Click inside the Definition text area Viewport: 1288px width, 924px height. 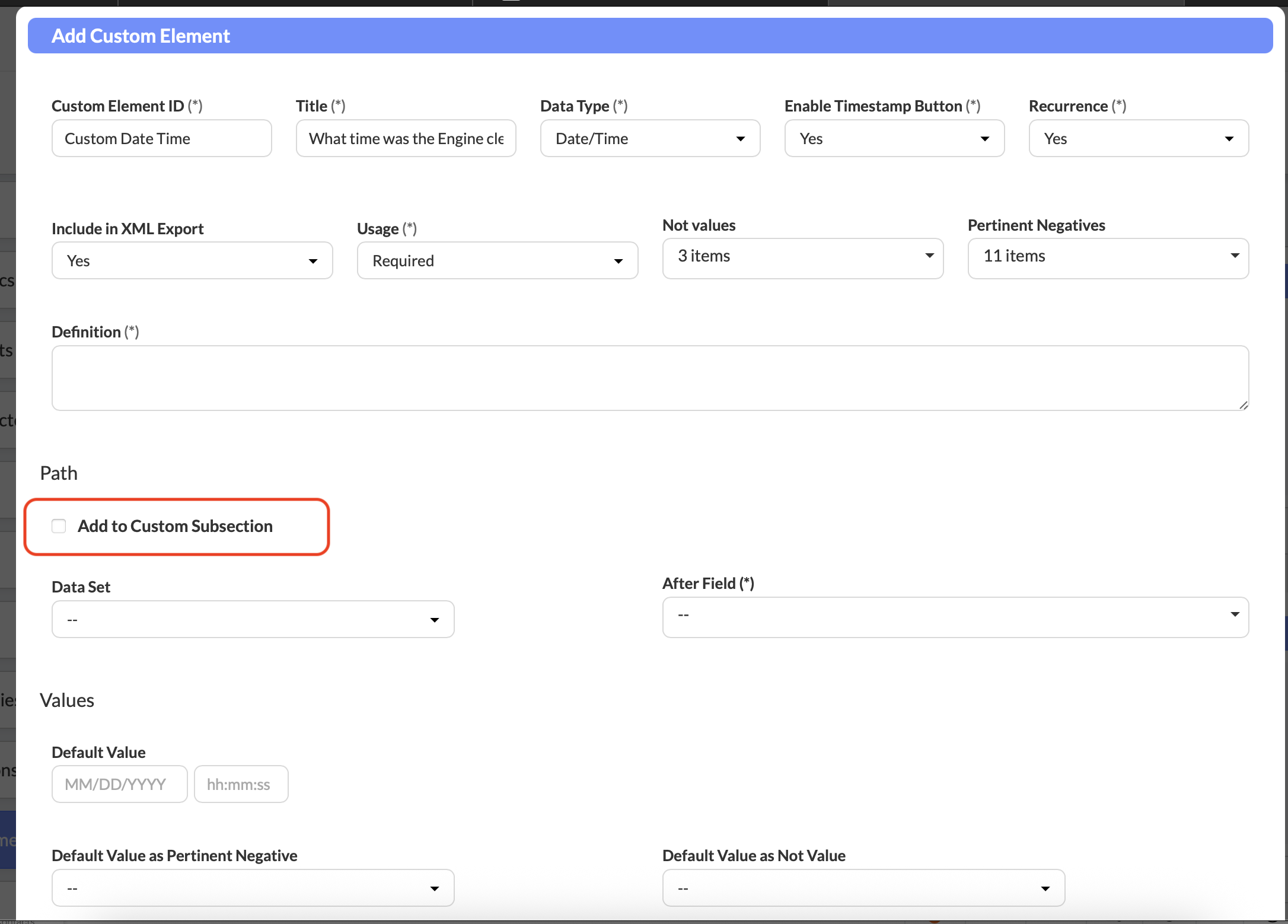point(649,378)
